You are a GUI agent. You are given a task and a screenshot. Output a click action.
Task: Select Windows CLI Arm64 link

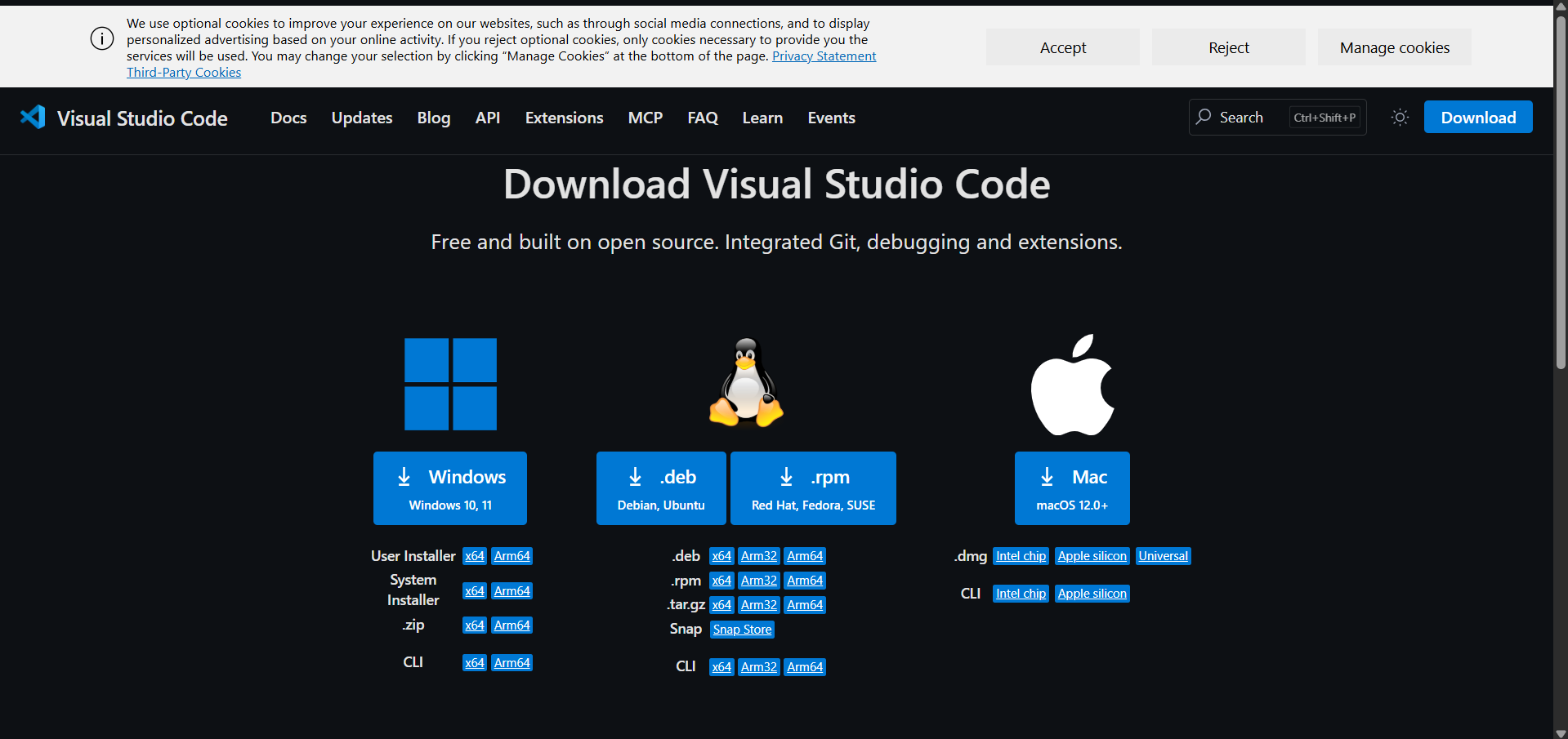pyautogui.click(x=512, y=663)
